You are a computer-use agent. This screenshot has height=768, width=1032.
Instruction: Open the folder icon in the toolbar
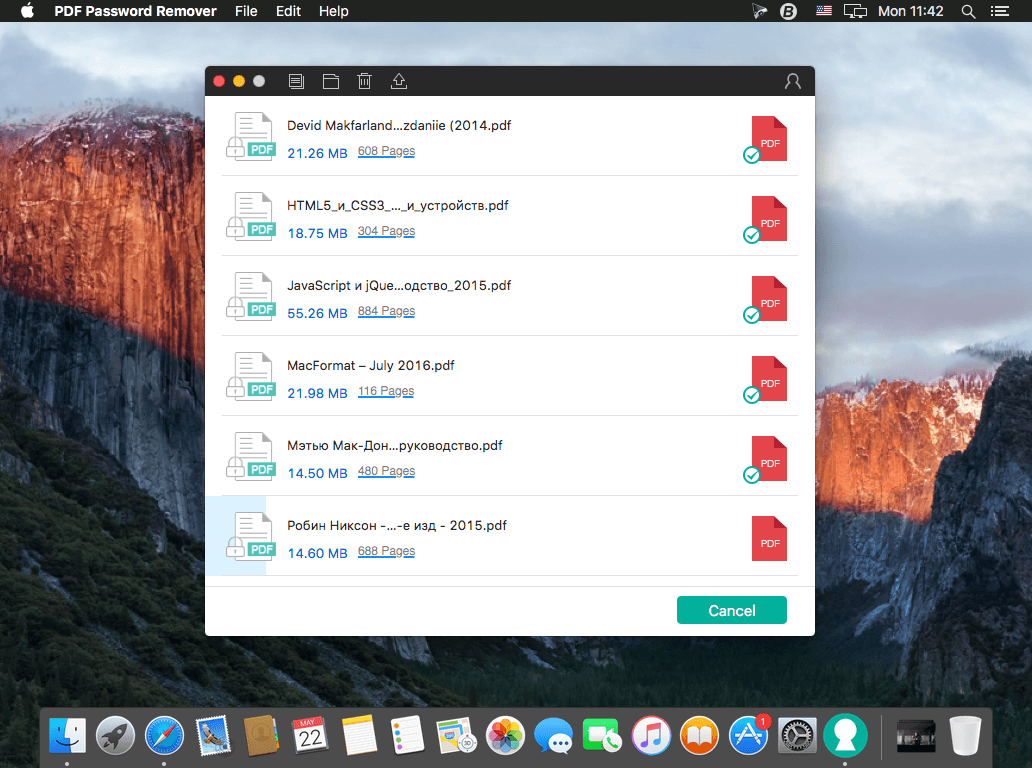(x=331, y=81)
